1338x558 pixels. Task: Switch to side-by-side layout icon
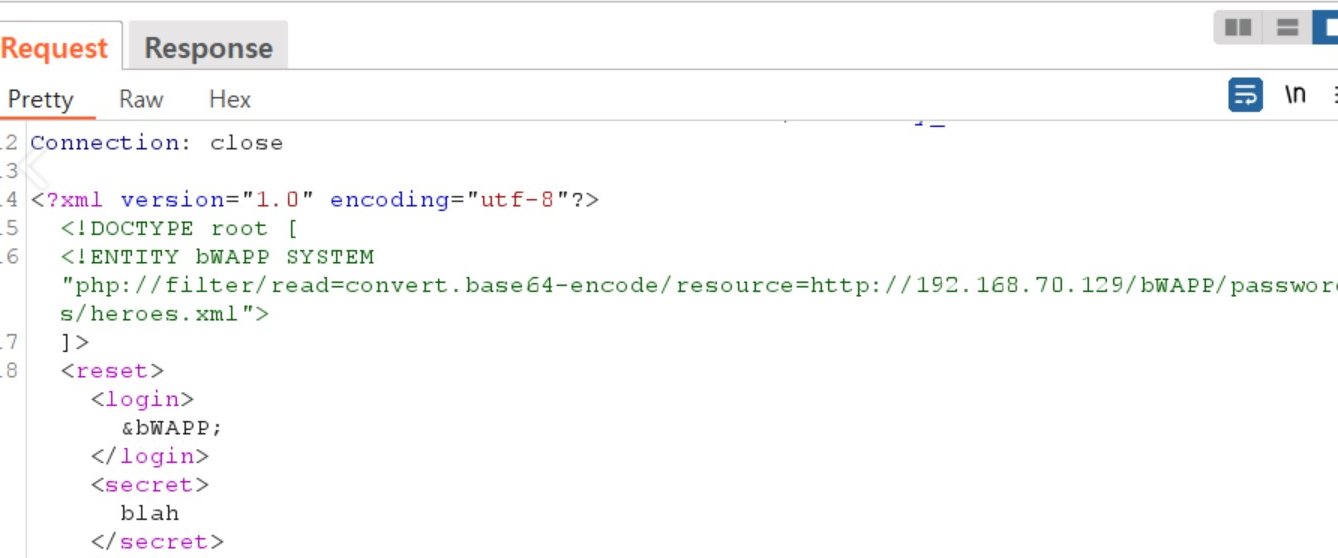click(x=1238, y=27)
